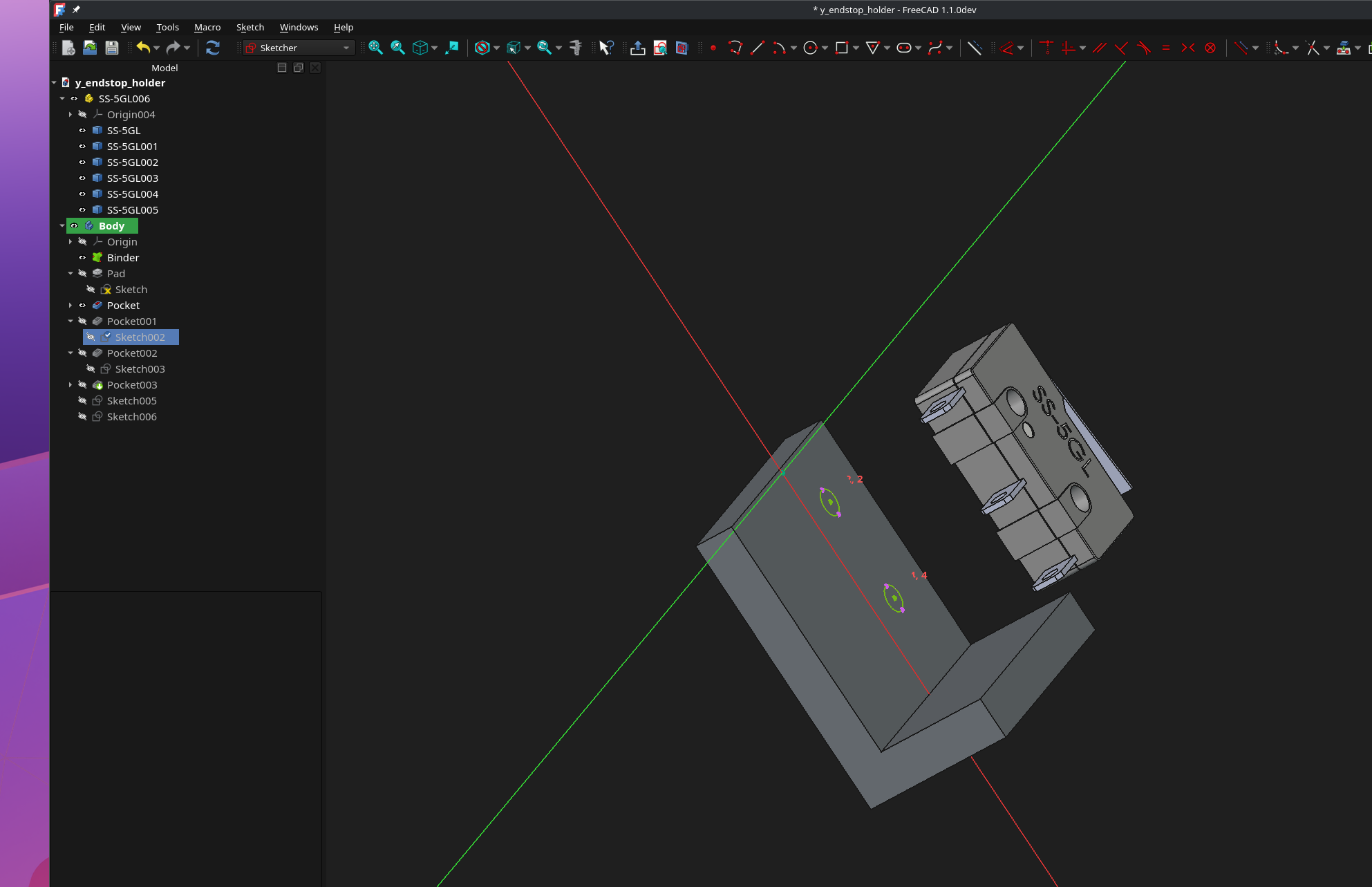Toggle visibility of Binder item

(x=82, y=258)
